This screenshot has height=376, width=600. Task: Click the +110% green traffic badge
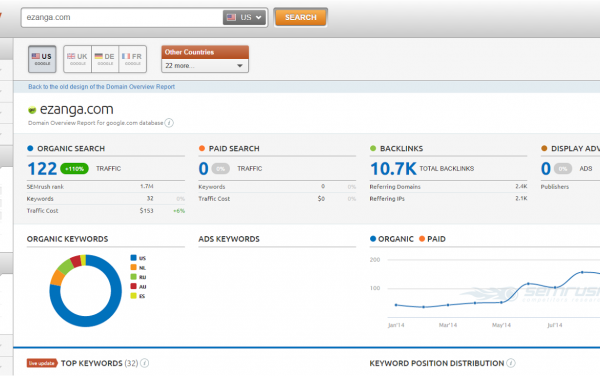74,169
